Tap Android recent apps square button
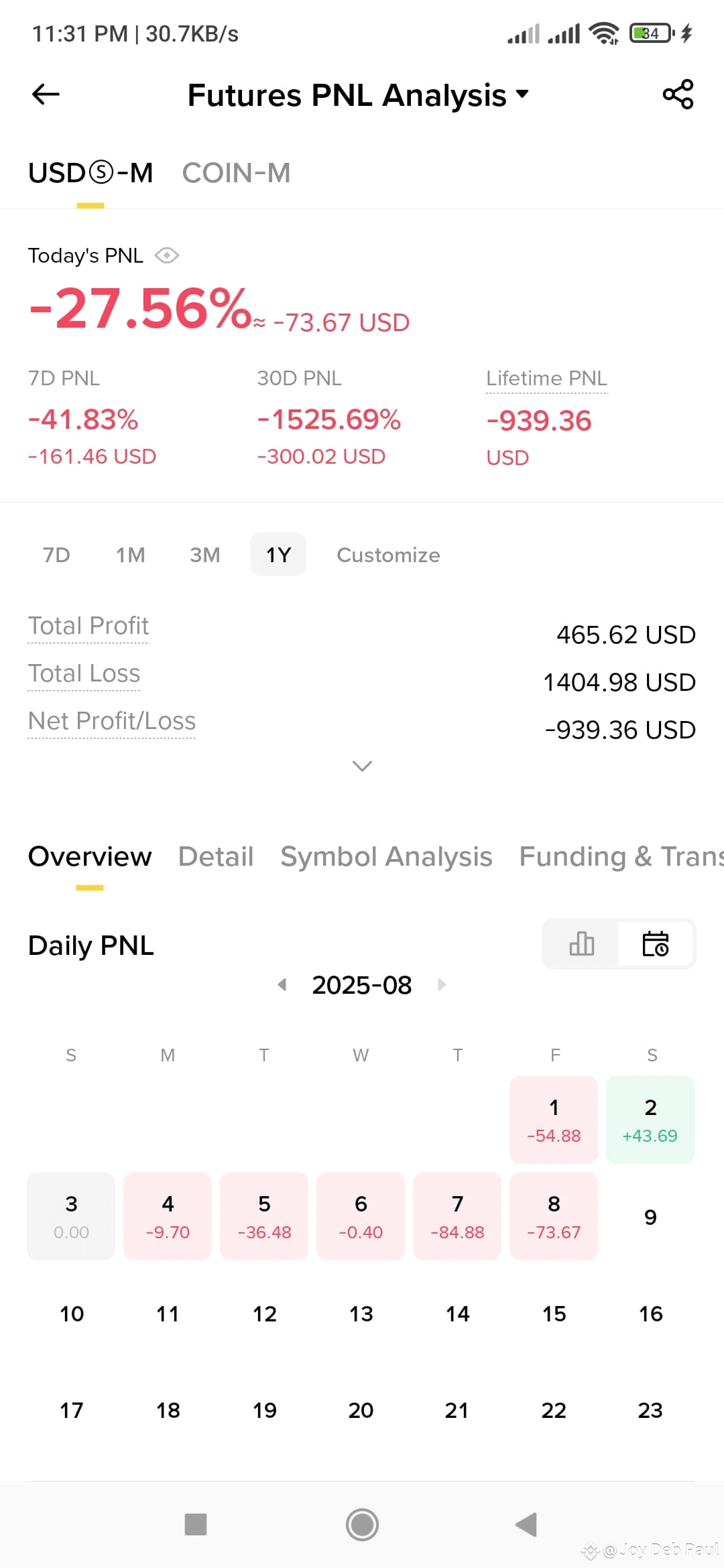 (196, 1524)
